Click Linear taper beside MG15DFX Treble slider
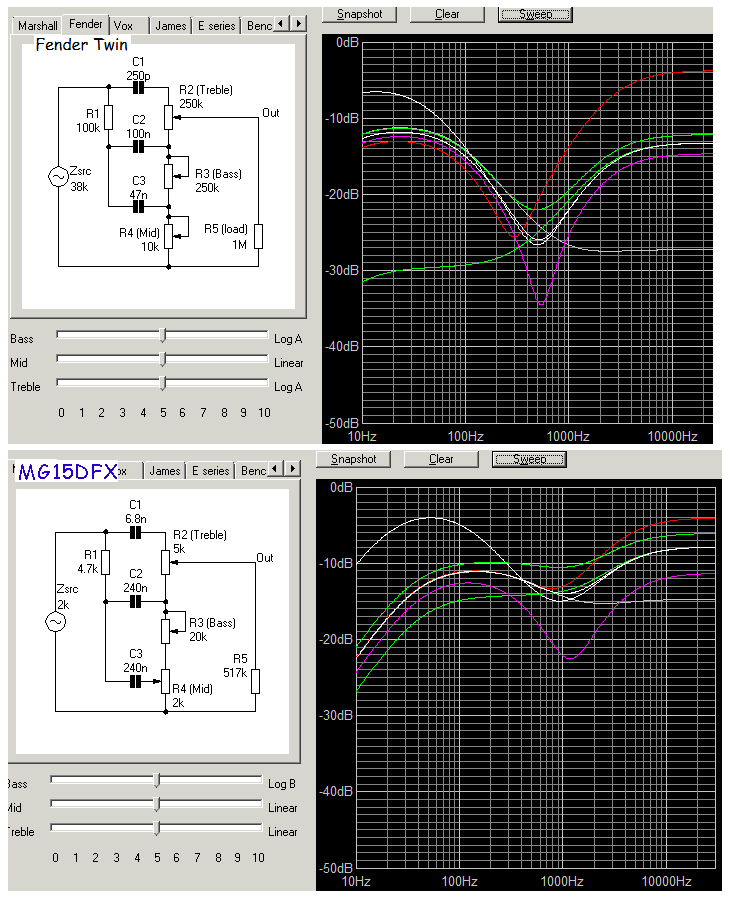This screenshot has width=734, height=898. tap(283, 832)
